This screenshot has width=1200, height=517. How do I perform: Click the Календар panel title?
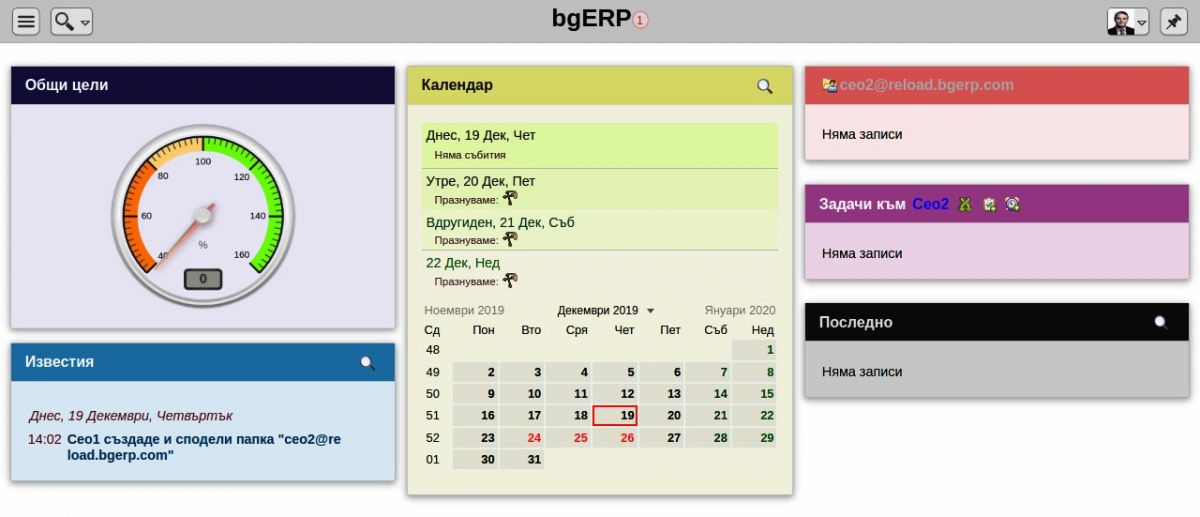pyautogui.click(x=457, y=86)
